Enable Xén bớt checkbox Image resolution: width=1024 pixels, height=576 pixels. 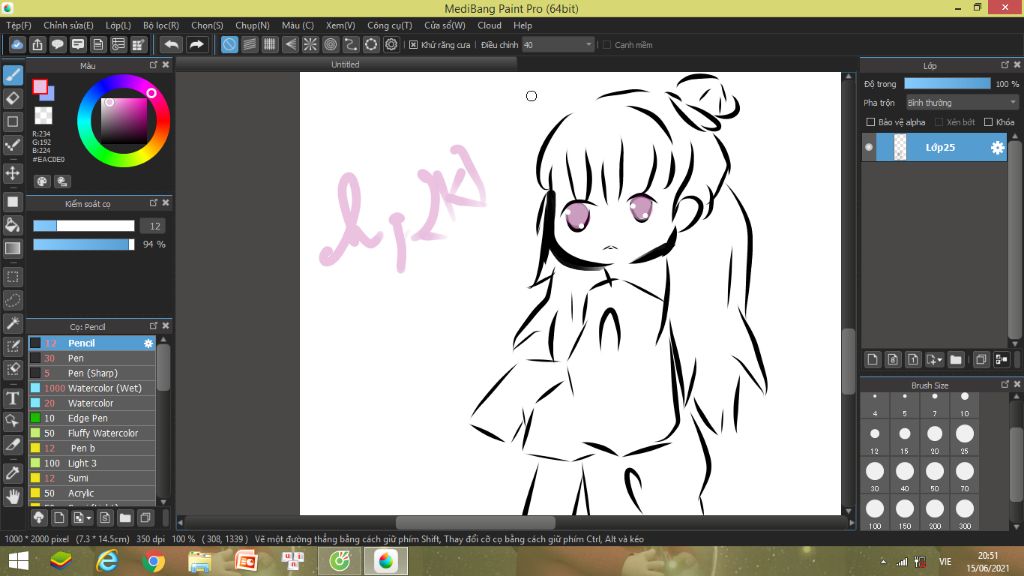tap(938, 122)
